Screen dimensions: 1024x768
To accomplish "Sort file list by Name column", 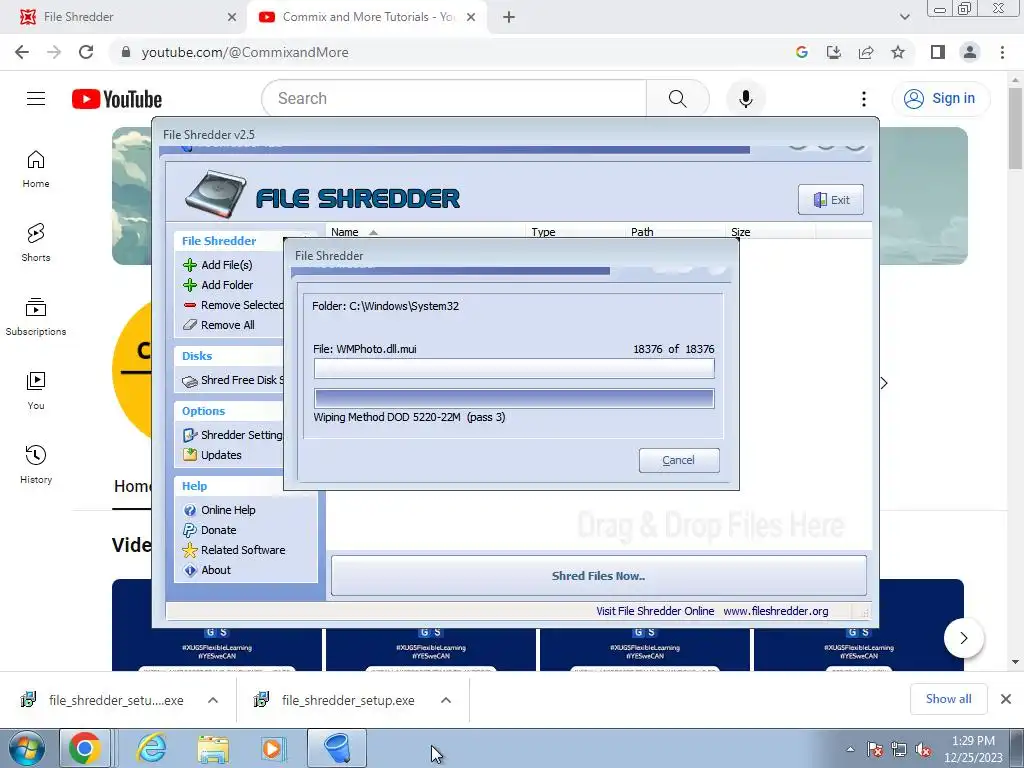I will [425, 232].
